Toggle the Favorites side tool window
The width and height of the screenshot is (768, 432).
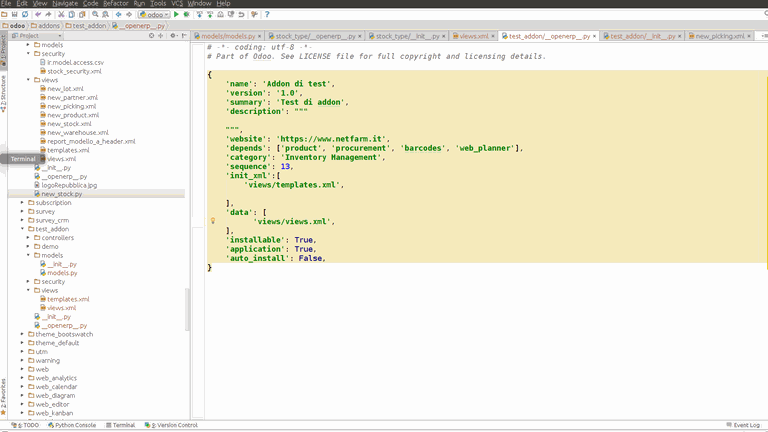point(3,397)
